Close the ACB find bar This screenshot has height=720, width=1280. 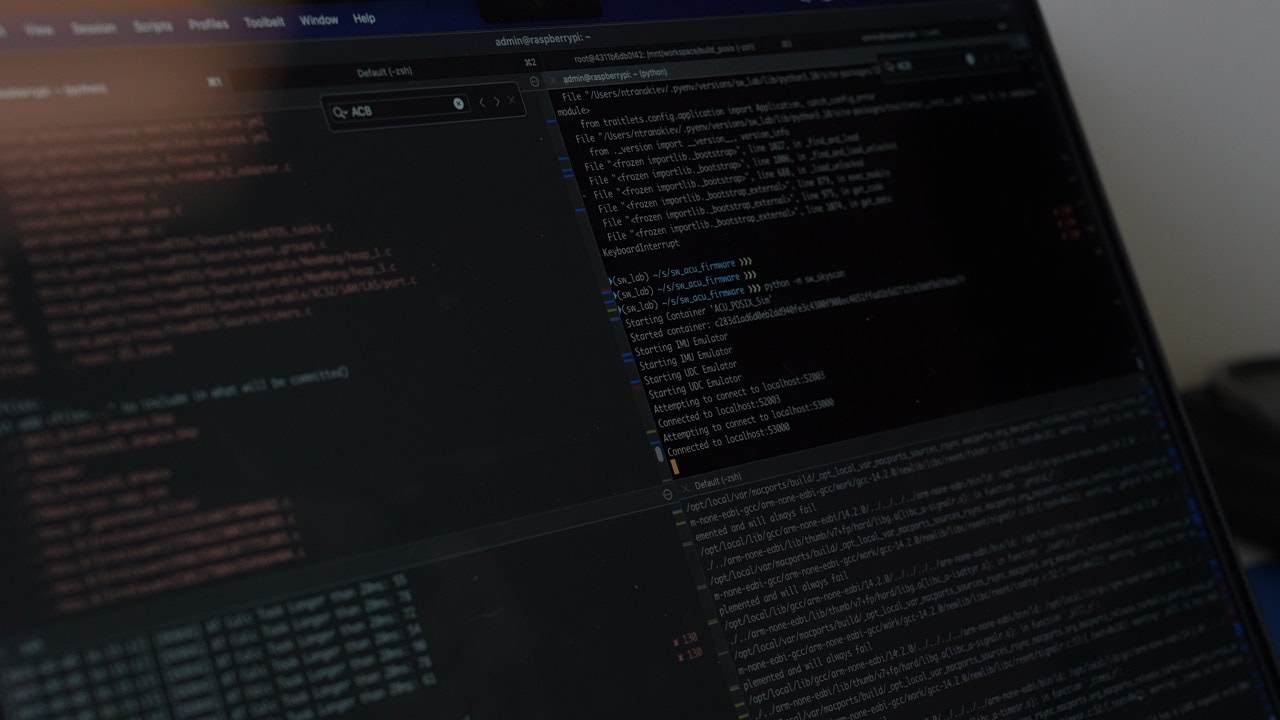(x=512, y=100)
